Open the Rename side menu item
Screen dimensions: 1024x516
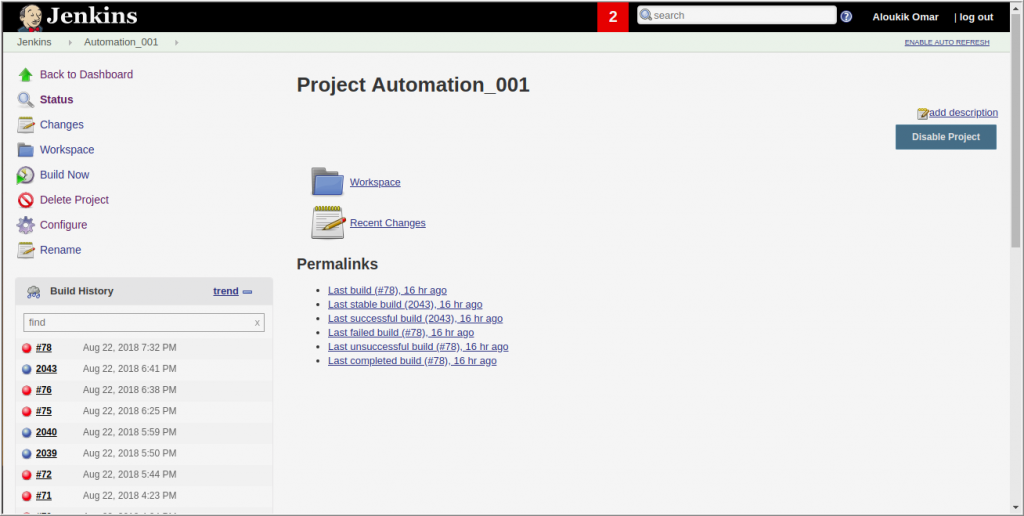(60, 250)
